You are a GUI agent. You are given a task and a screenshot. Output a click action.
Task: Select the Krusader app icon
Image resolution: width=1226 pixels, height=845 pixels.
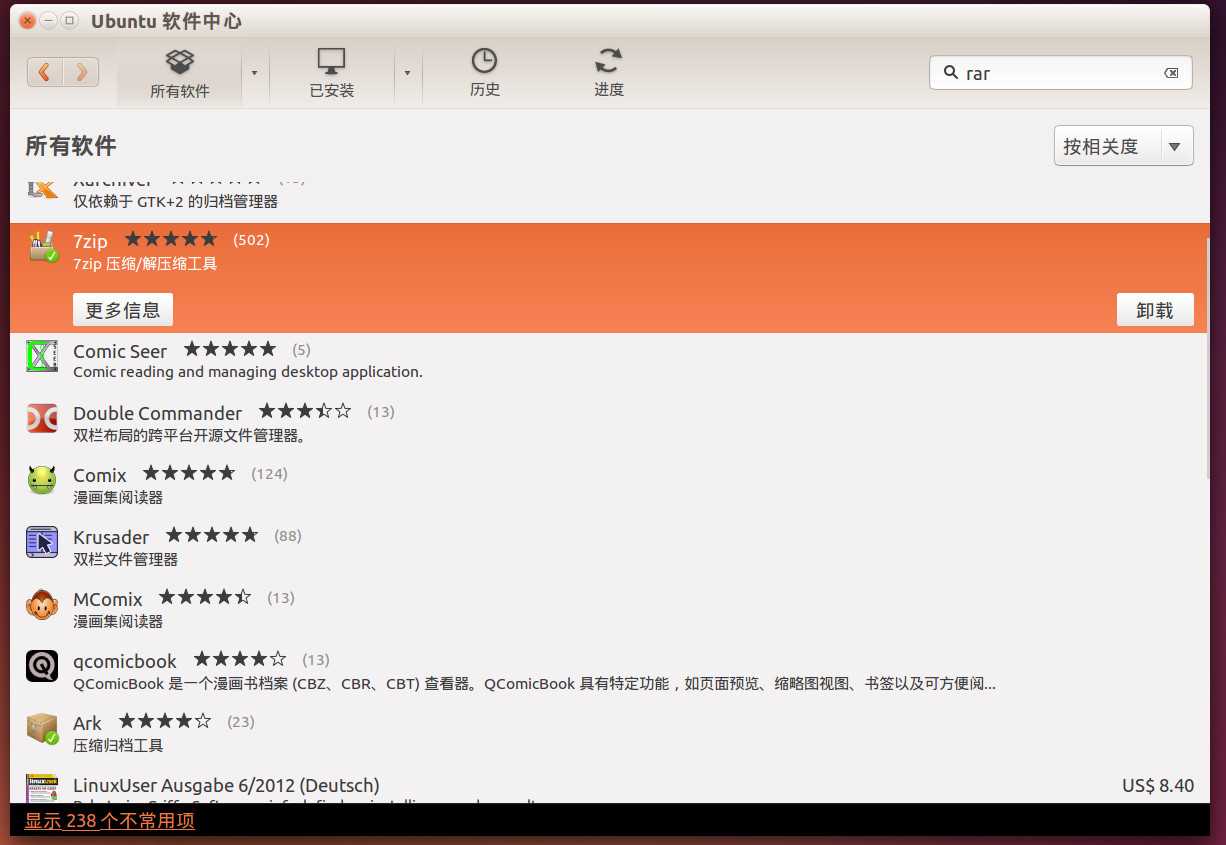click(42, 542)
